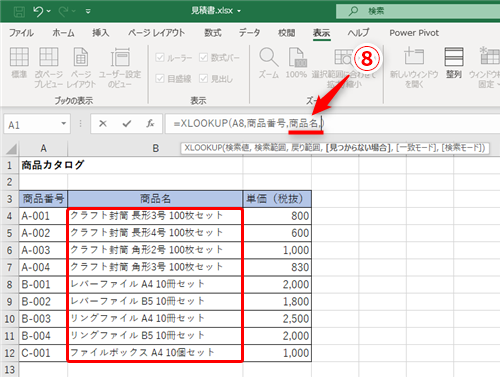Open the ヘルプ tab
This screenshot has height=377, width=500.
click(x=358, y=33)
